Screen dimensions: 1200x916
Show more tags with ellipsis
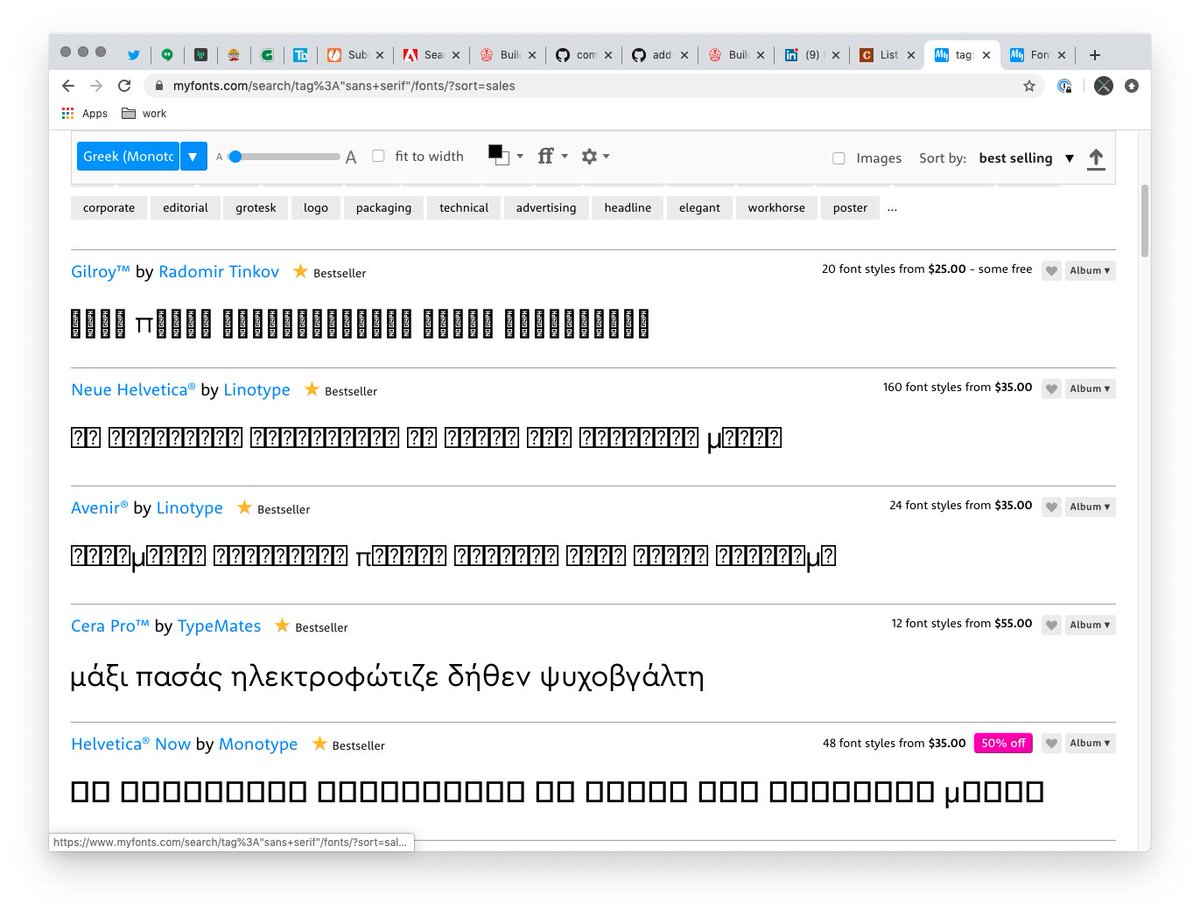coord(892,209)
